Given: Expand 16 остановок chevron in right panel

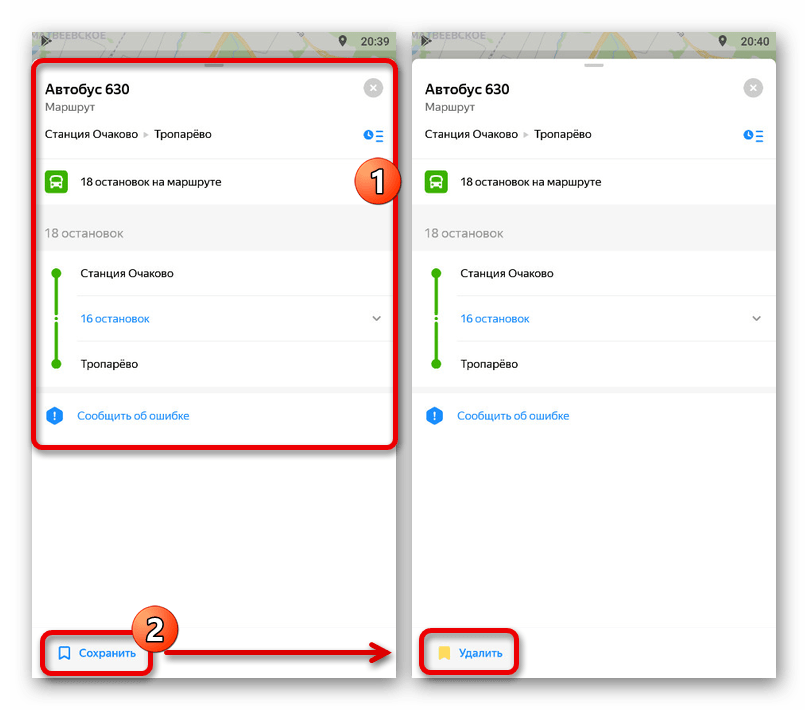Looking at the screenshot, I should tap(756, 318).
